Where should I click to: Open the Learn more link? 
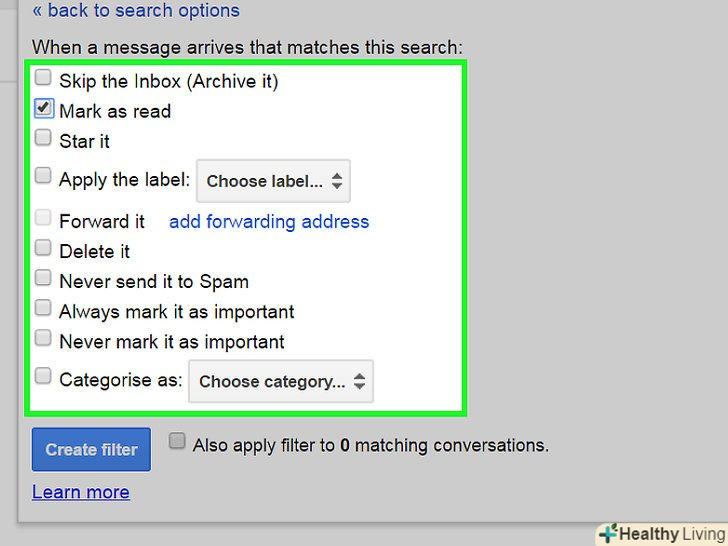point(81,492)
